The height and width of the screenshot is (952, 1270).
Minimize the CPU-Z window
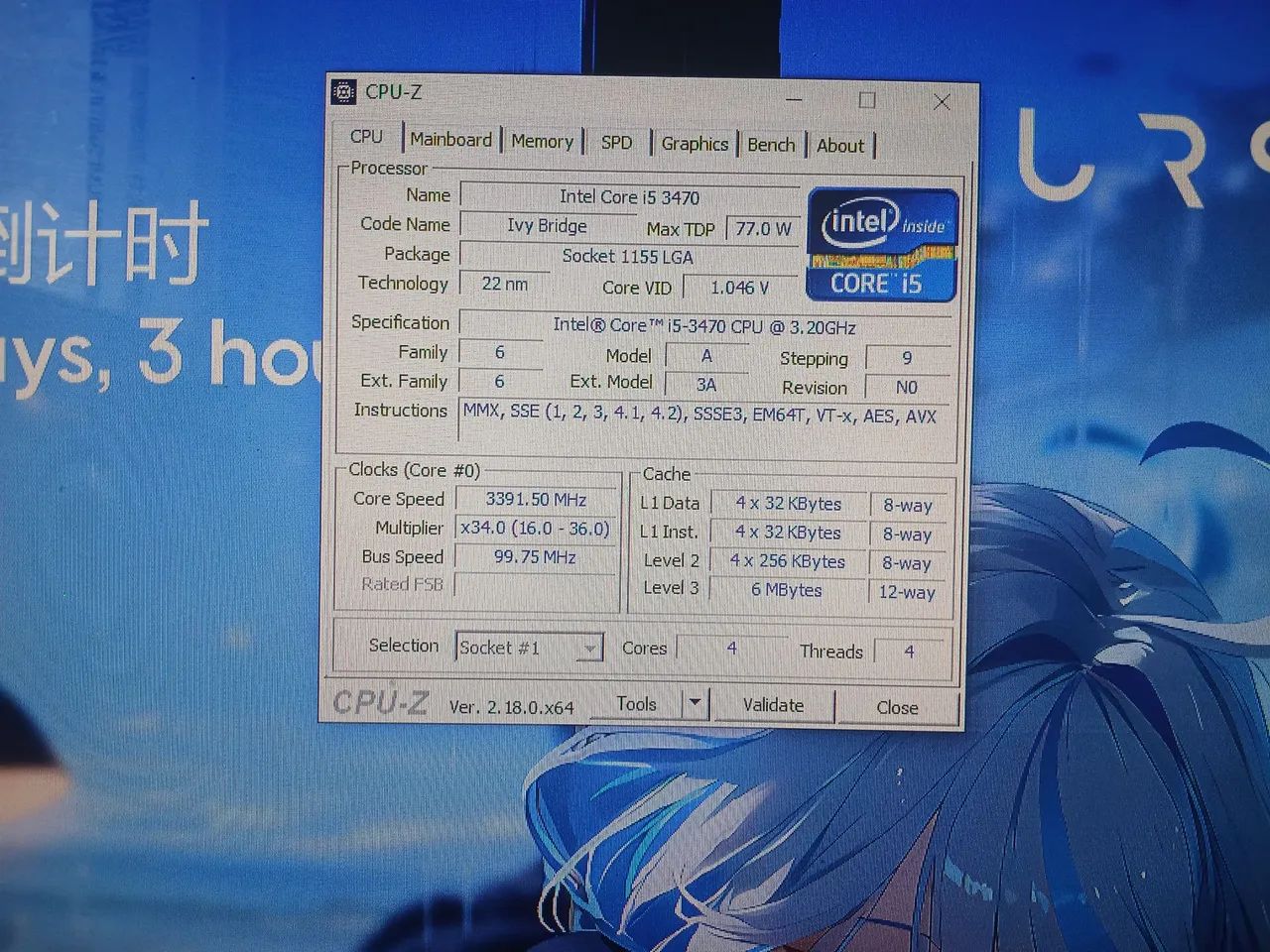[795, 99]
